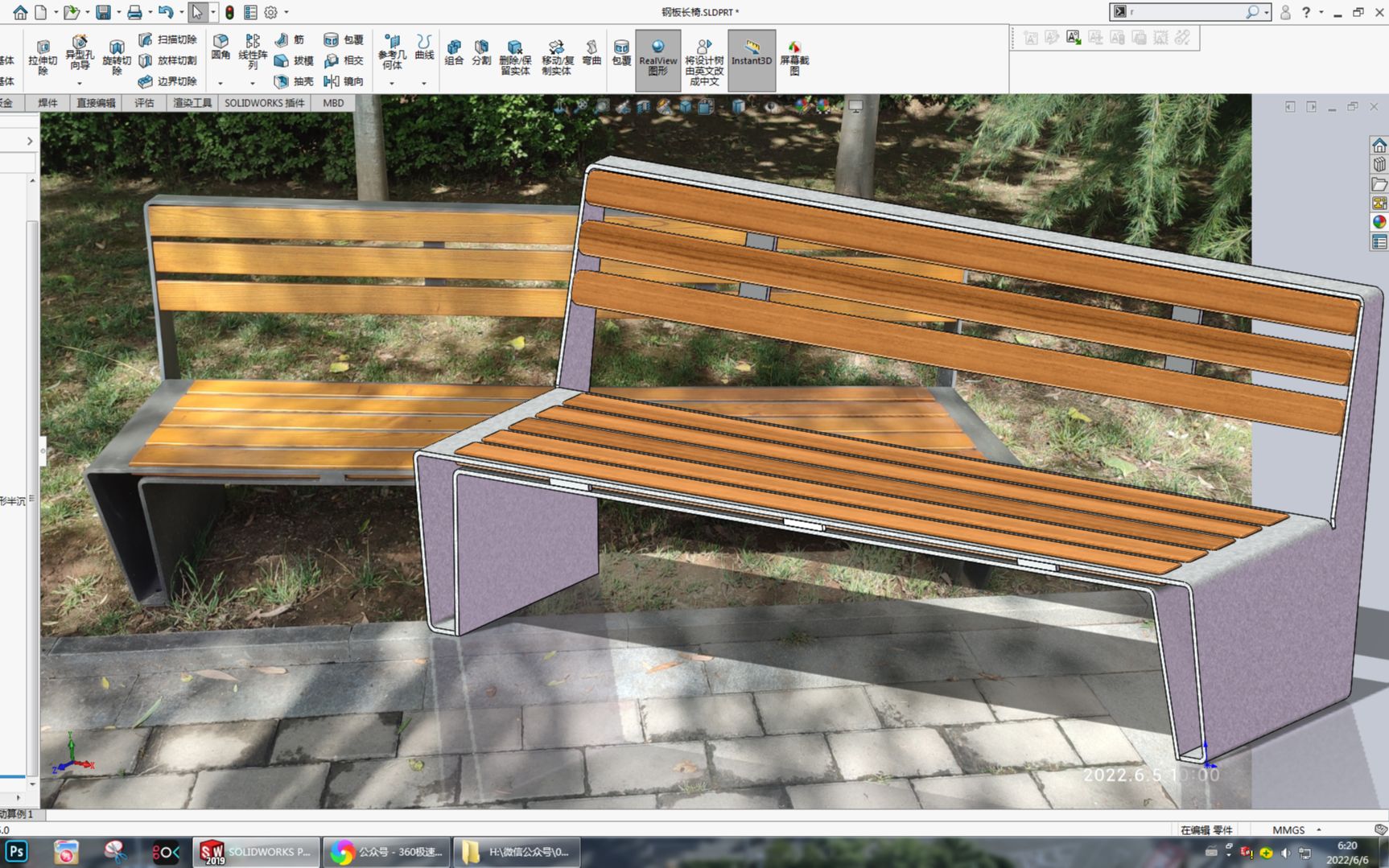The height and width of the screenshot is (868, 1389).
Task: Open dropdown arrow next to Options gear
Action: [286, 12]
